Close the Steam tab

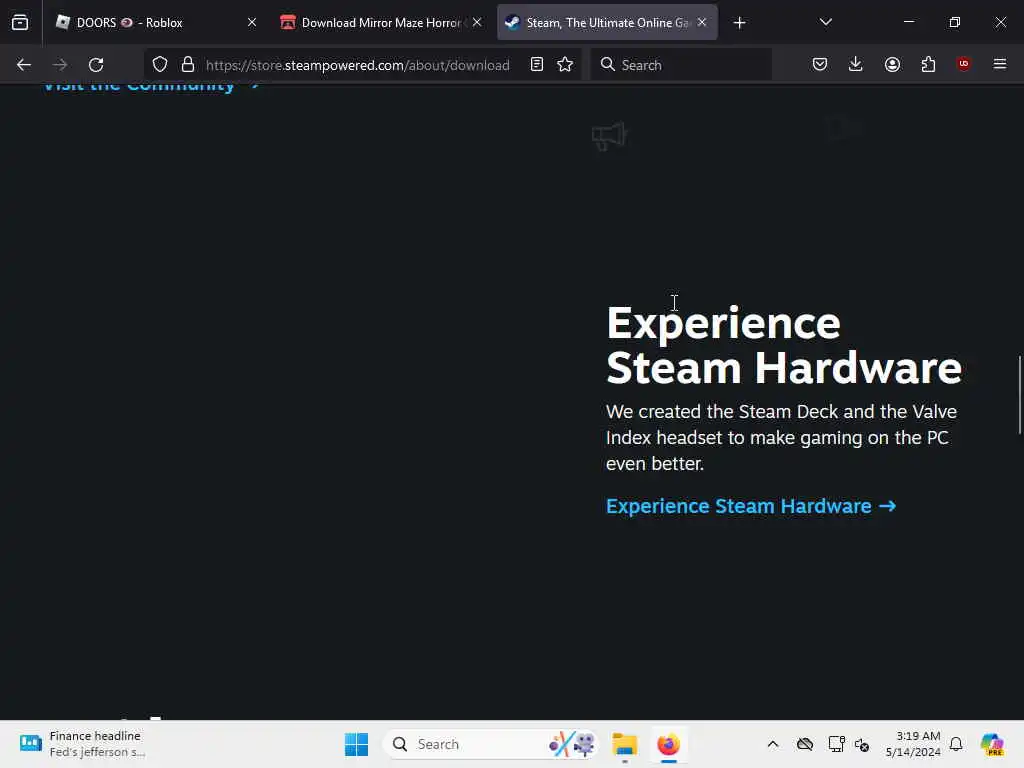click(x=702, y=23)
